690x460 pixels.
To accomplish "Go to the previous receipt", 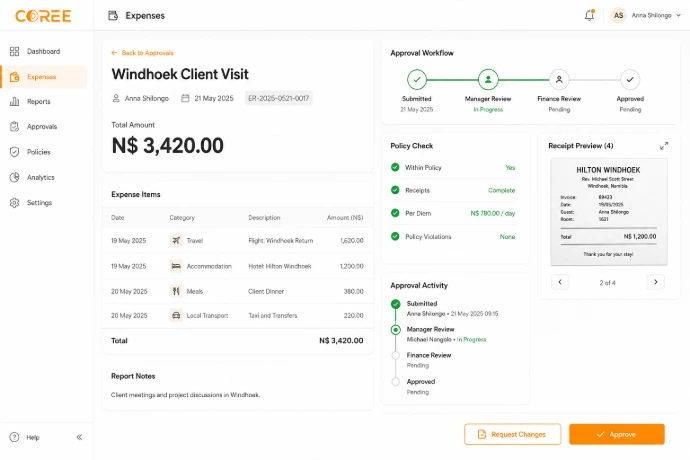I will coord(560,282).
